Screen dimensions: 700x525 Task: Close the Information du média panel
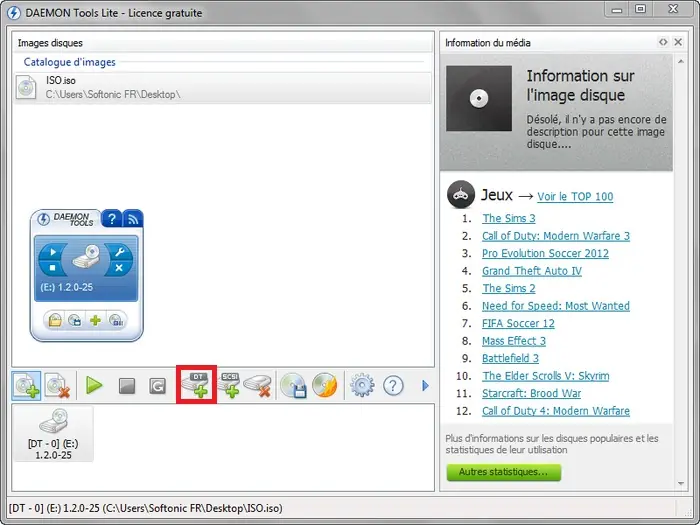pyautogui.click(x=678, y=42)
